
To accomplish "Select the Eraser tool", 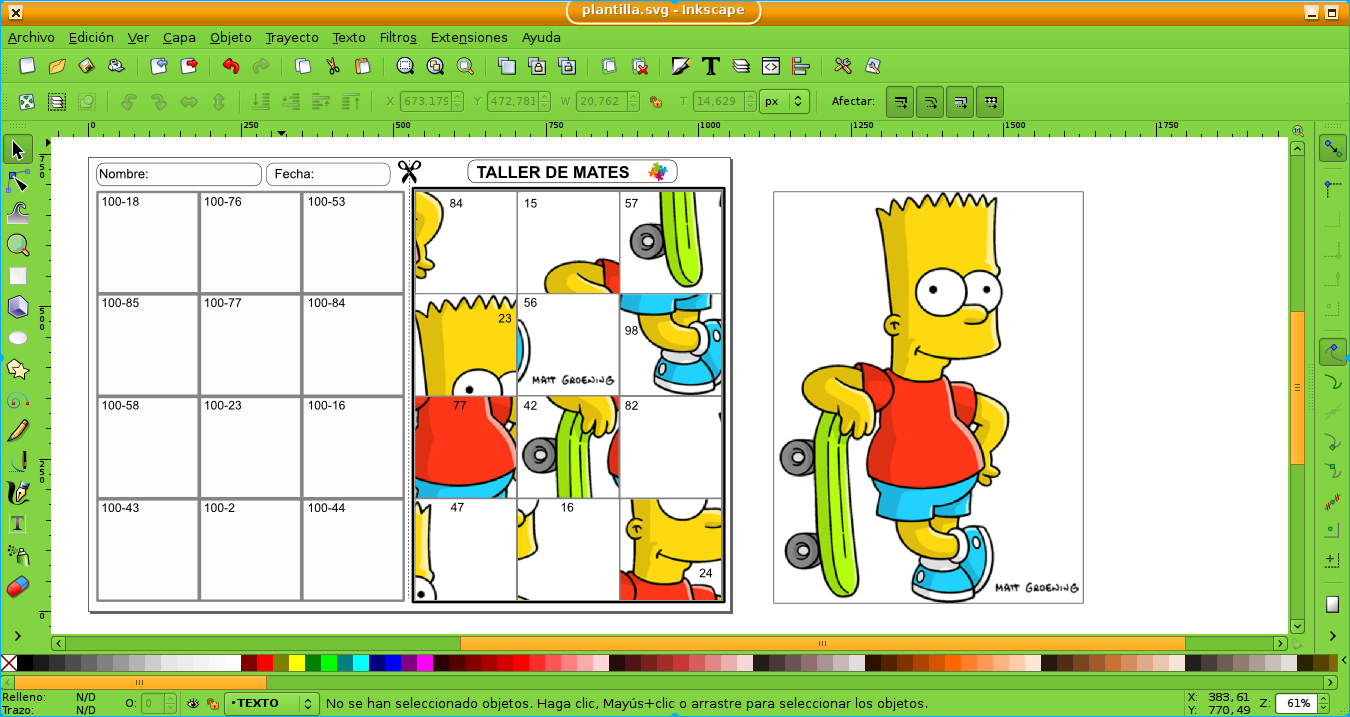I will pos(17,586).
